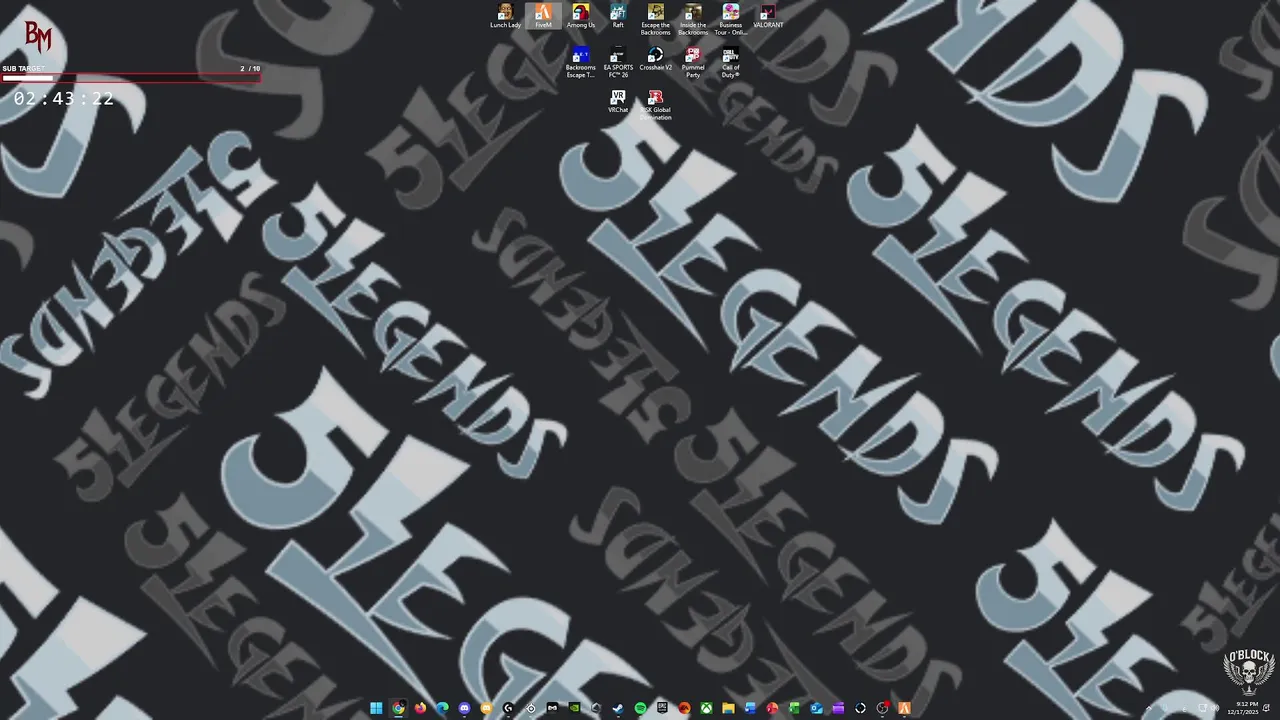Open the Business Tour desktop icon
Viewport: 1280px width, 720px height.
point(731,19)
